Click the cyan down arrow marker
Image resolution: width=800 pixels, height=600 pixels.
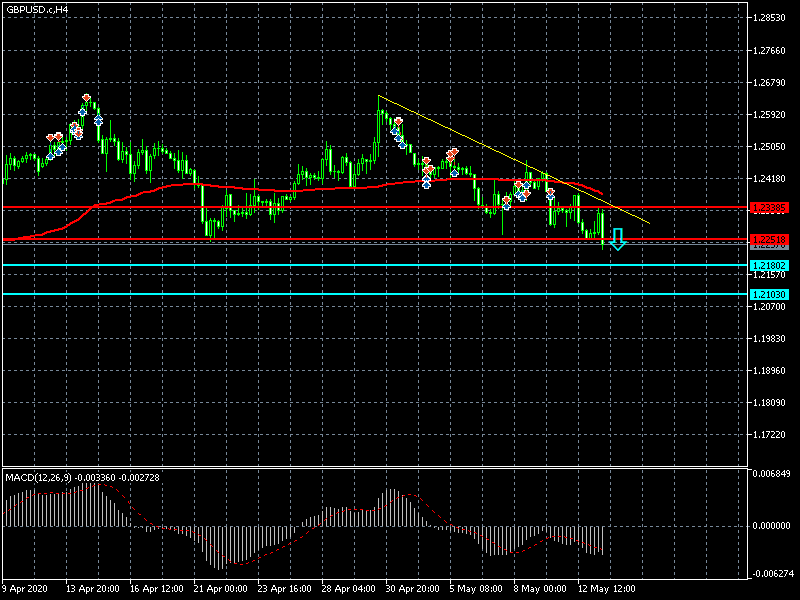(x=618, y=239)
